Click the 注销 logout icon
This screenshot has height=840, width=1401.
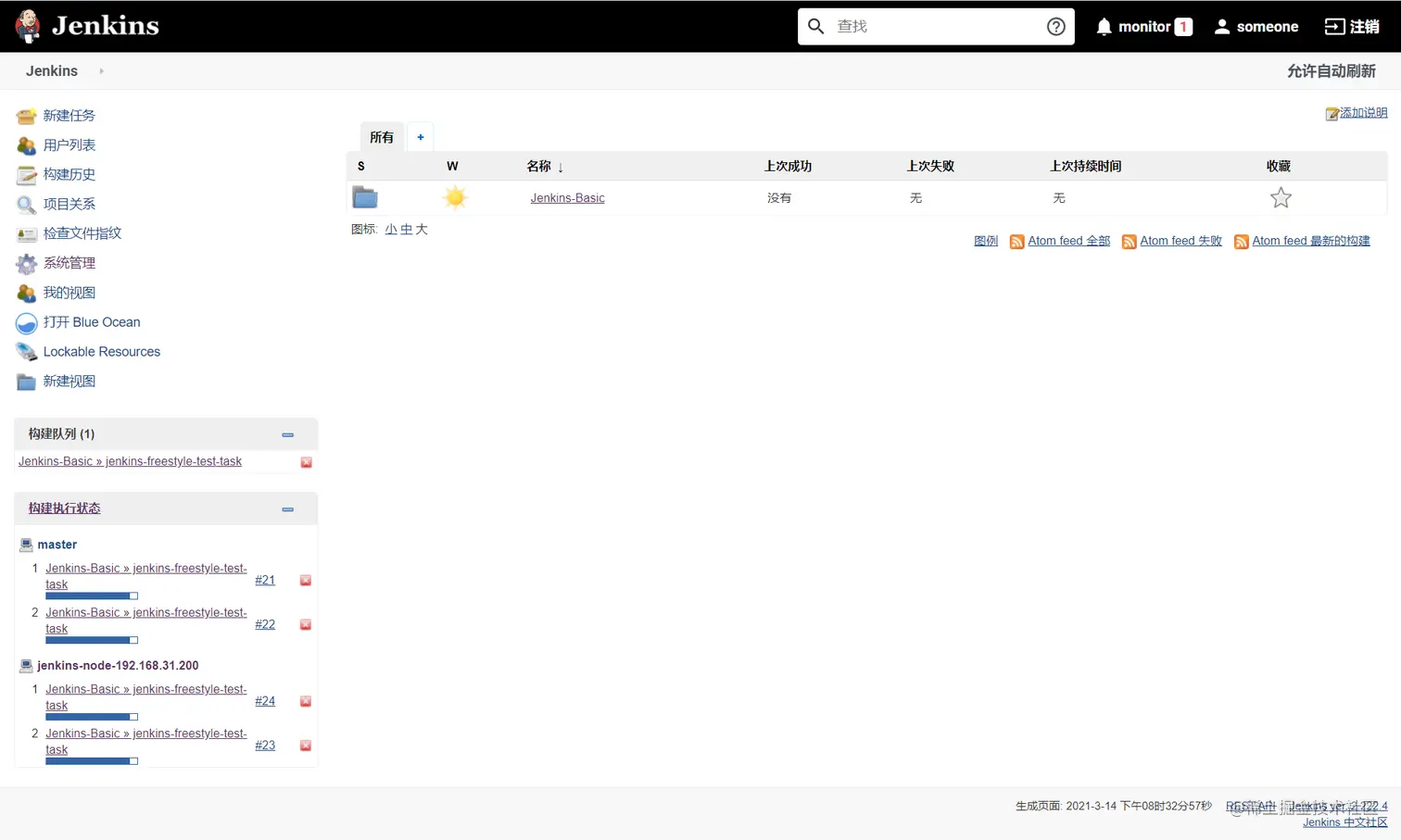click(1334, 27)
